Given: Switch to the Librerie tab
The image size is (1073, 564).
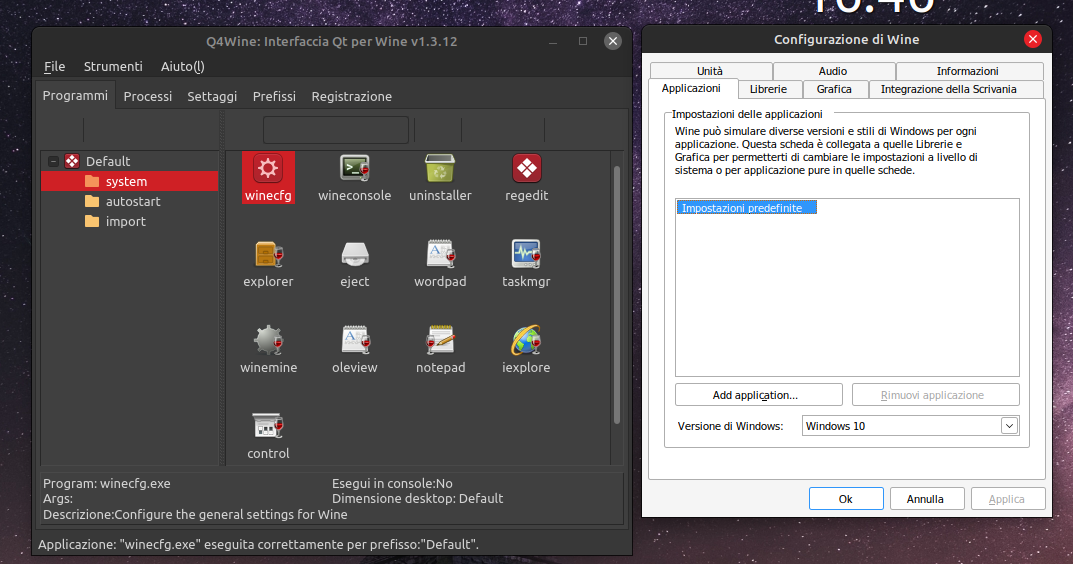Looking at the screenshot, I should tap(768, 89).
